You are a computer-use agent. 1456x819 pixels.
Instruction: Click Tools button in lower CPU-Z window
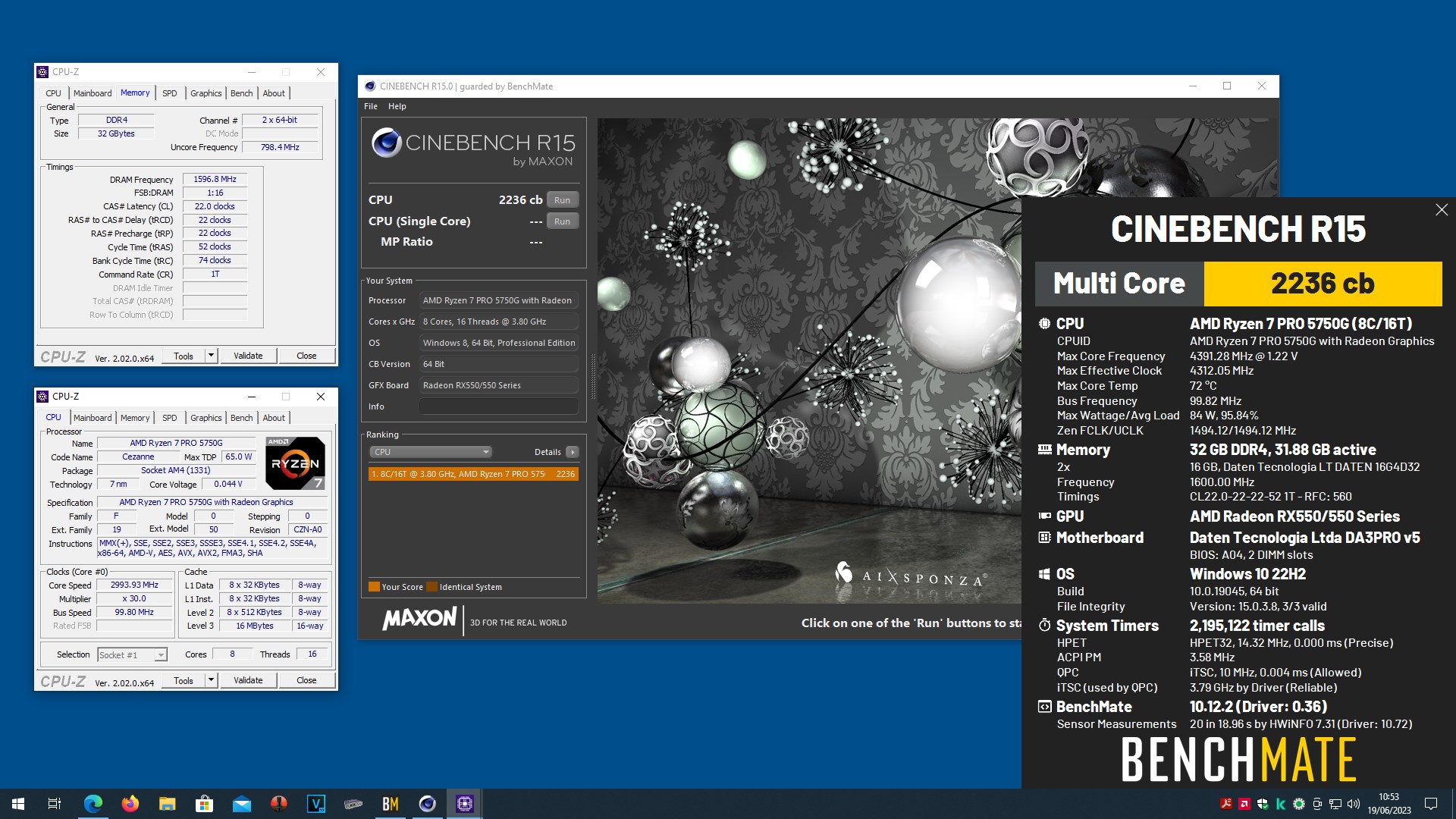point(184,680)
